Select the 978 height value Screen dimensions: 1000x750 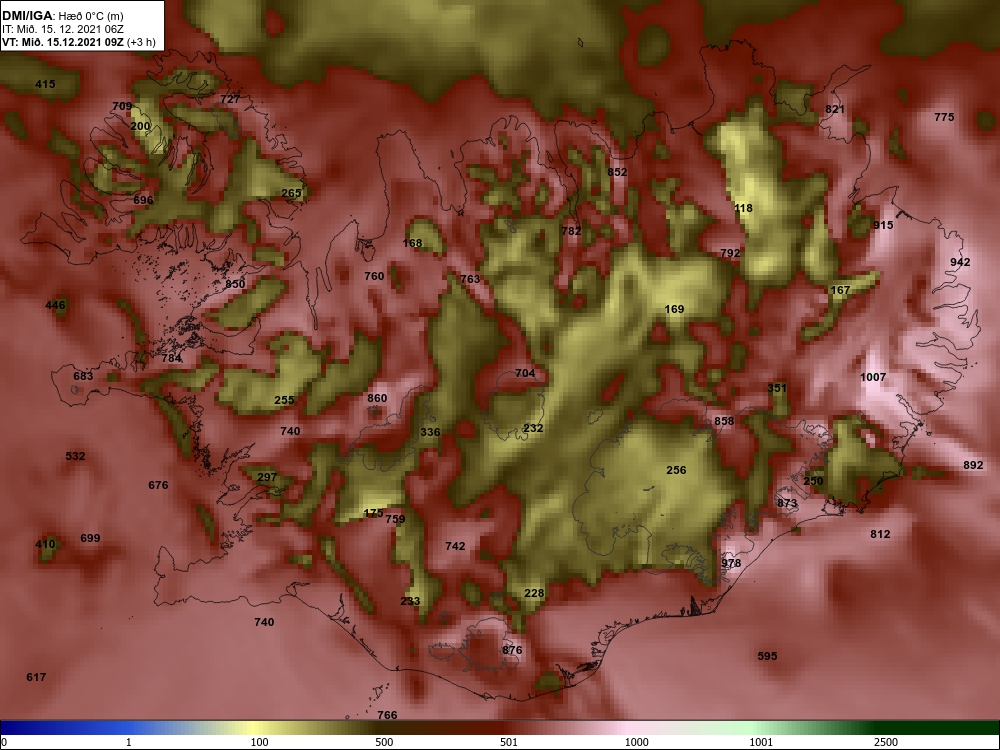click(732, 564)
